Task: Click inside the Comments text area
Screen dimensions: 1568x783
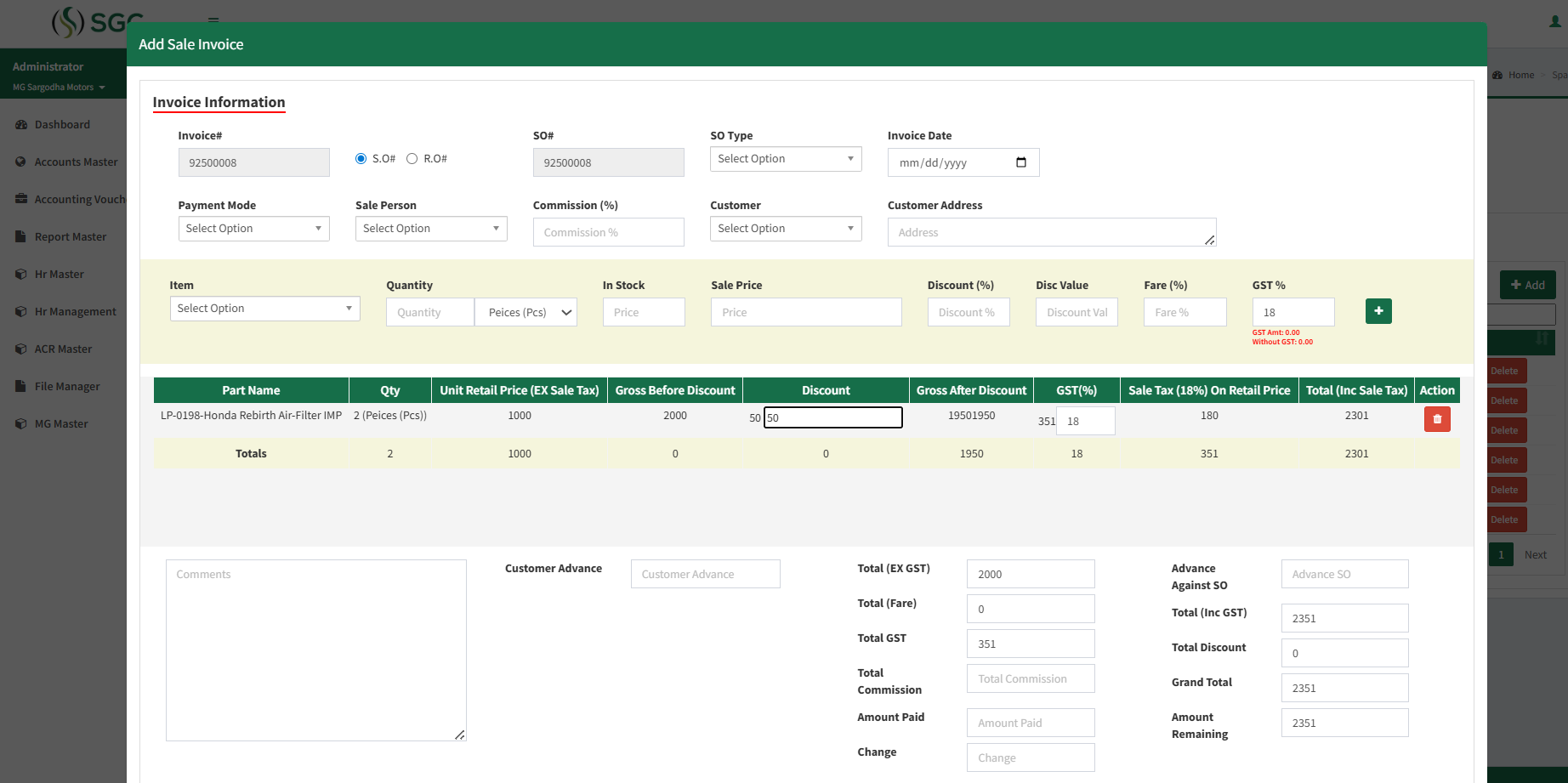Action: [315, 650]
